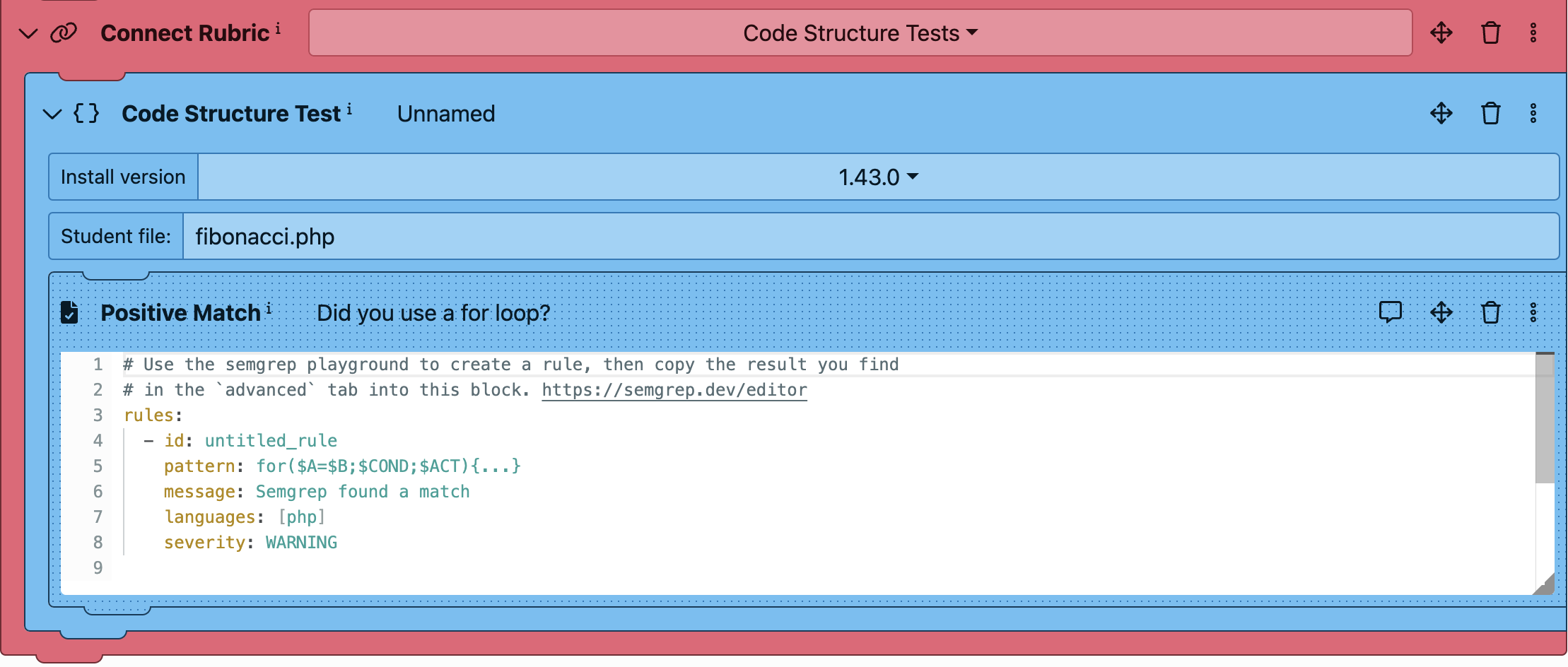The width and height of the screenshot is (1568, 667).
Task: Delete the Positive Match block
Action: coord(1490,312)
